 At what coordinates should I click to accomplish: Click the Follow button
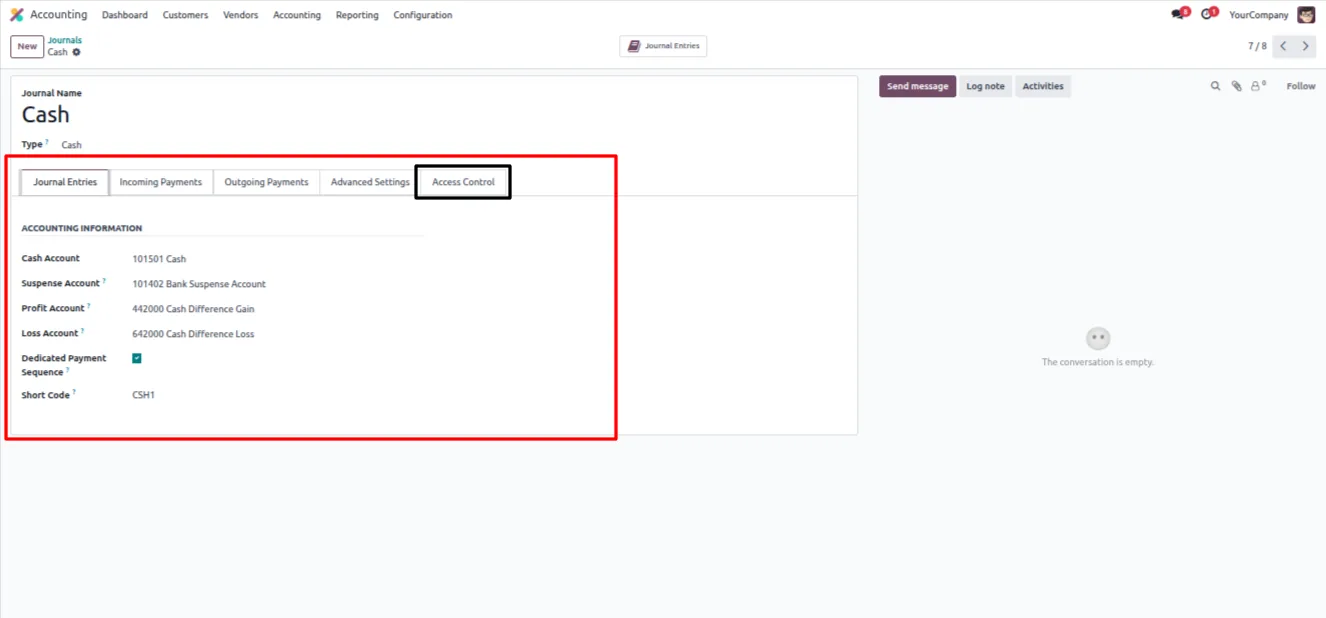pos(1301,86)
